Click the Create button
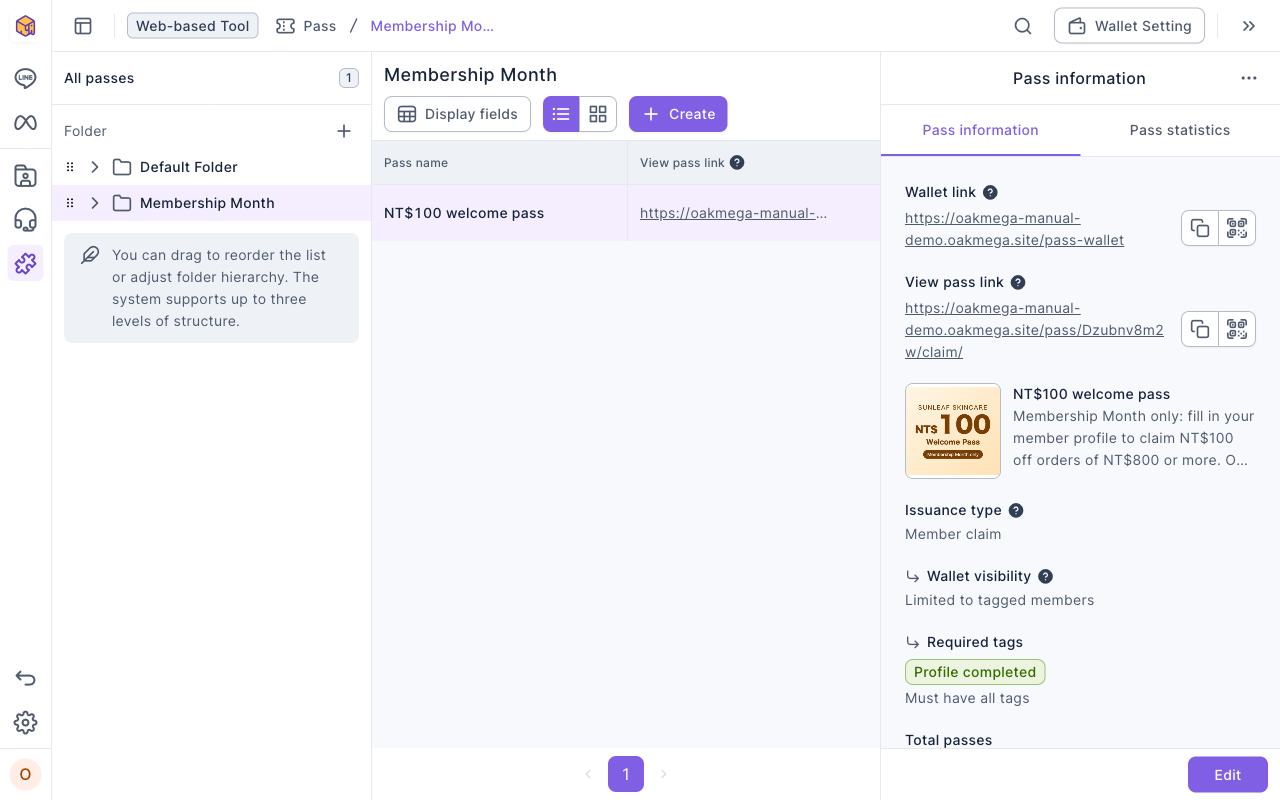The image size is (1280, 800). (678, 114)
